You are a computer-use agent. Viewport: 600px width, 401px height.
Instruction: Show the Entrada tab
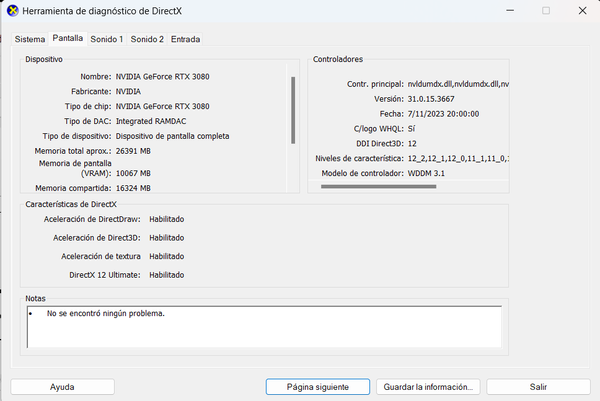(185, 39)
